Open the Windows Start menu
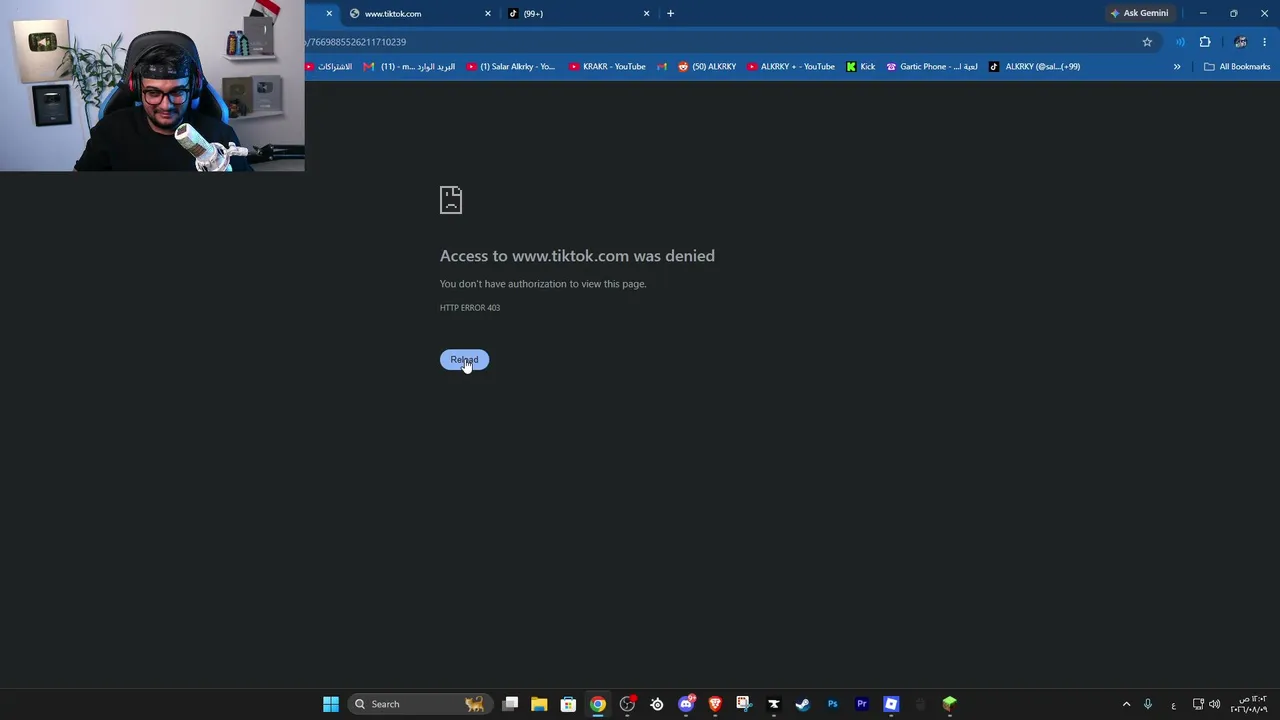 pyautogui.click(x=331, y=704)
